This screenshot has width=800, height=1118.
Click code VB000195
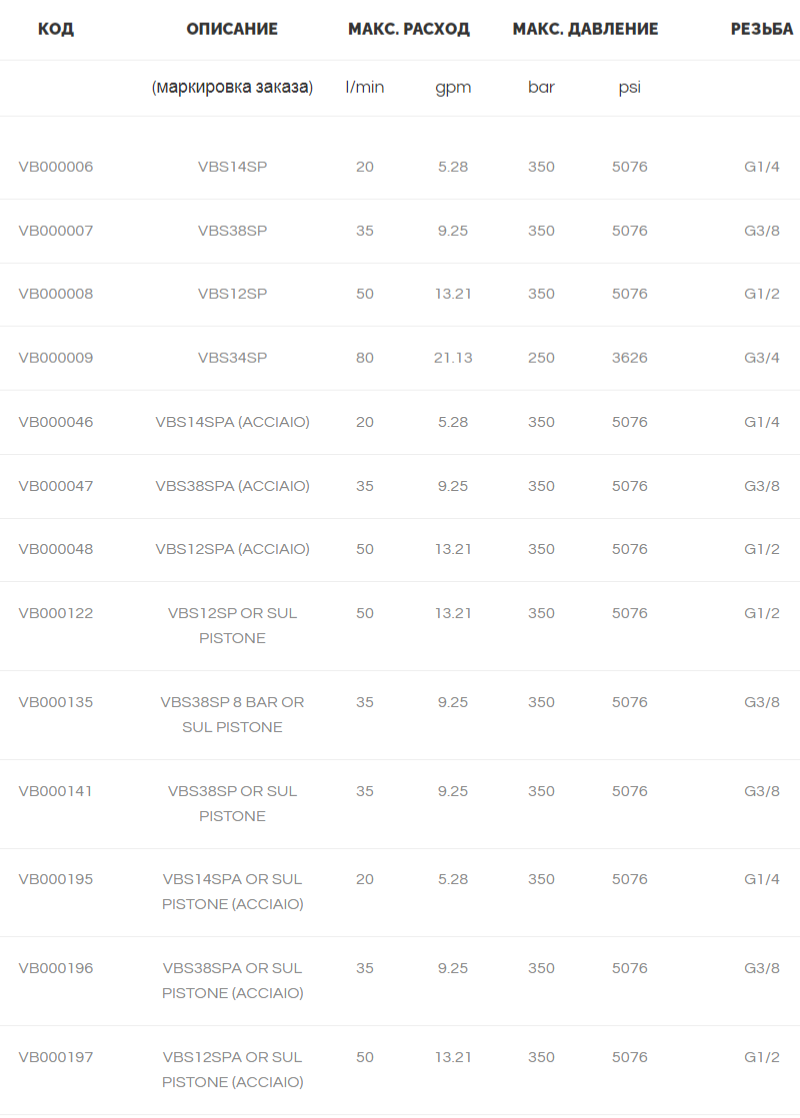pyautogui.click(x=56, y=879)
